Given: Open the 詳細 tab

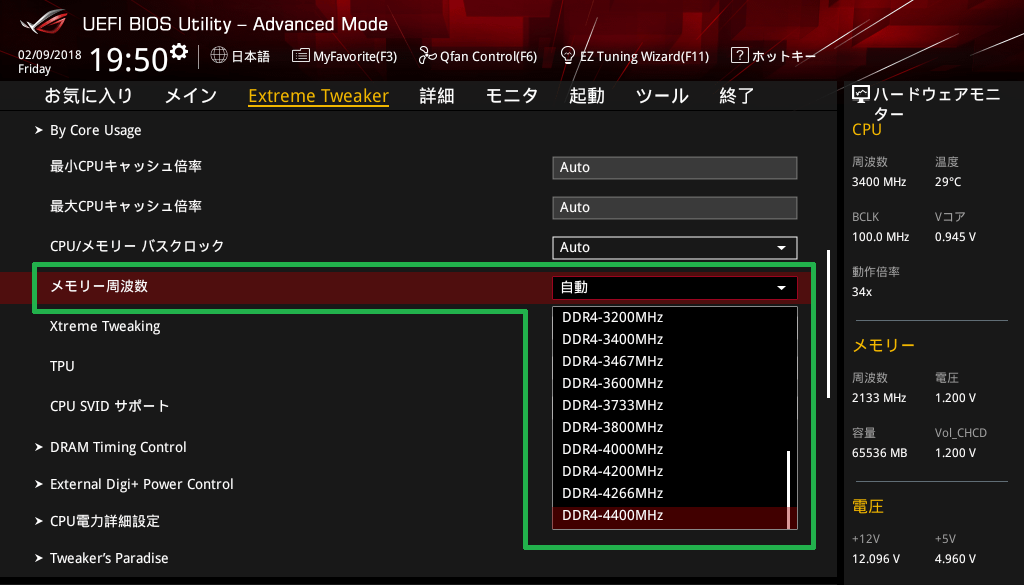Looking at the screenshot, I should click(437, 96).
